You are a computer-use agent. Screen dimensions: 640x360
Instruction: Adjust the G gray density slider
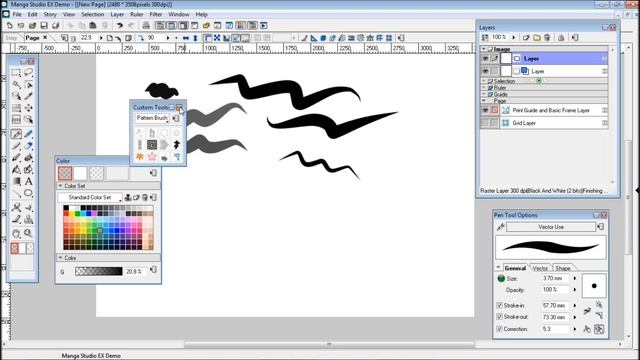(99, 271)
